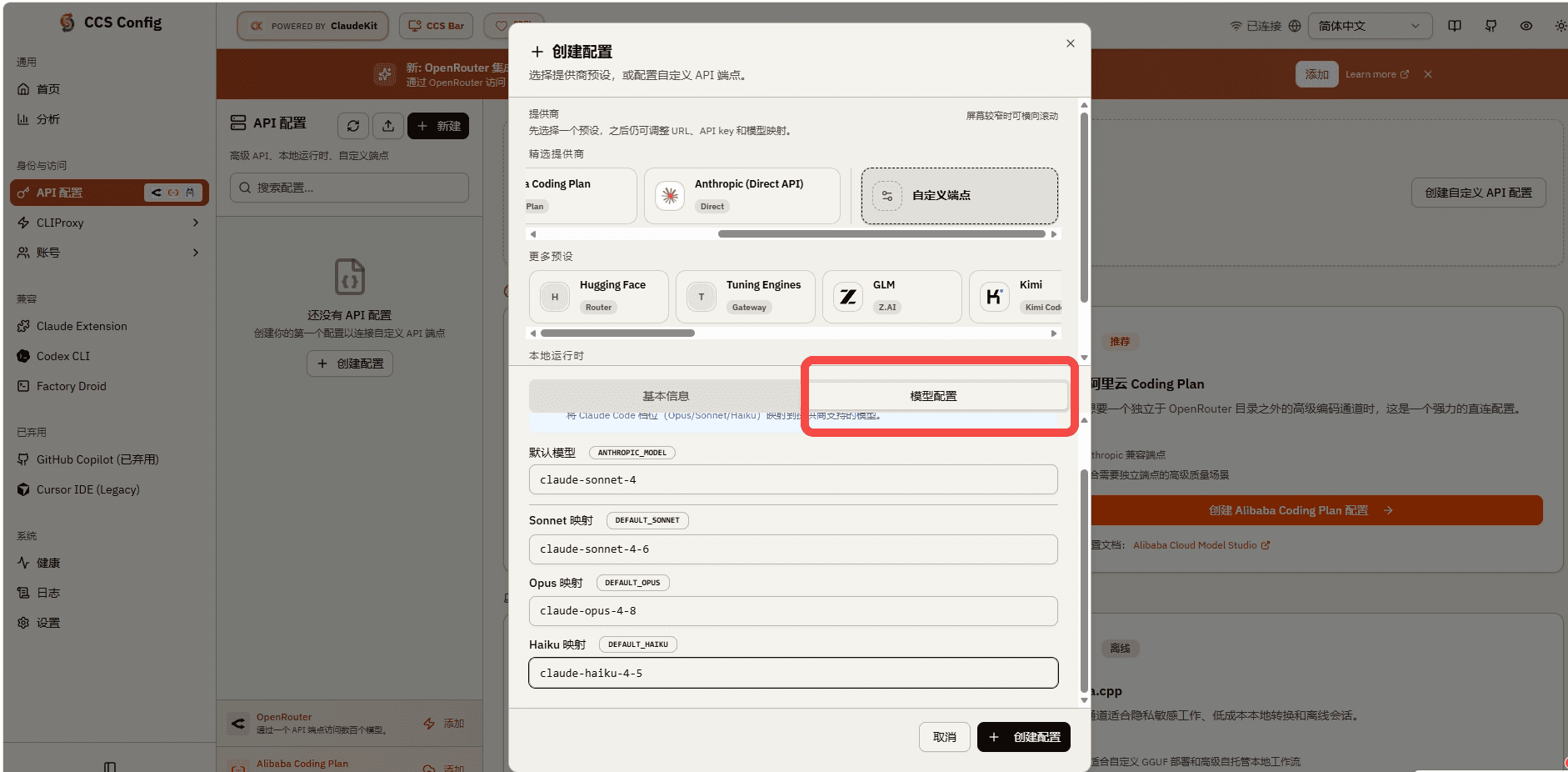Click the 自定义端点 sliders icon
1568x772 pixels.
tap(887, 196)
